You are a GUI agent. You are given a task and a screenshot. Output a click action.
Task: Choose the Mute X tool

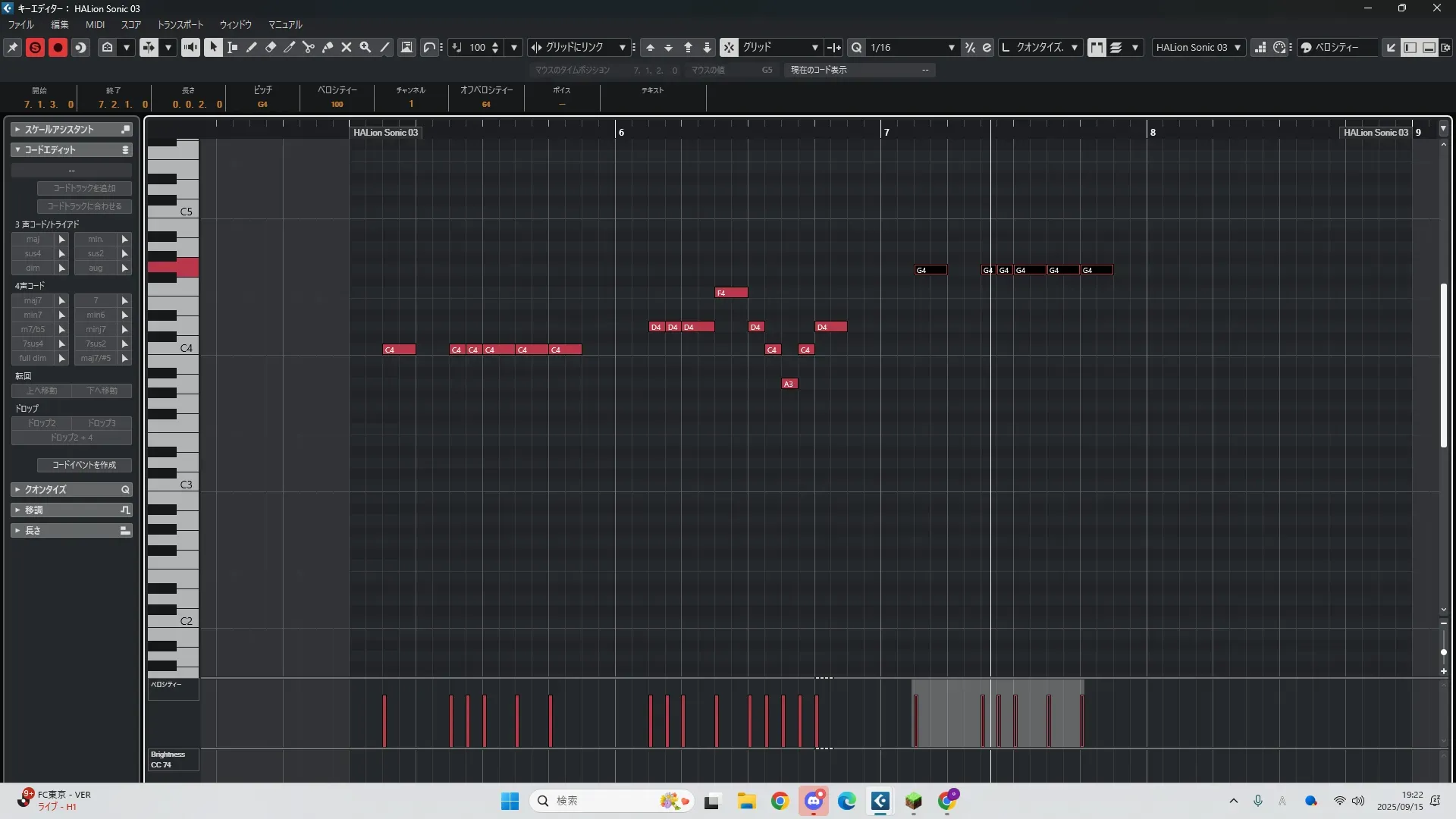click(x=346, y=47)
